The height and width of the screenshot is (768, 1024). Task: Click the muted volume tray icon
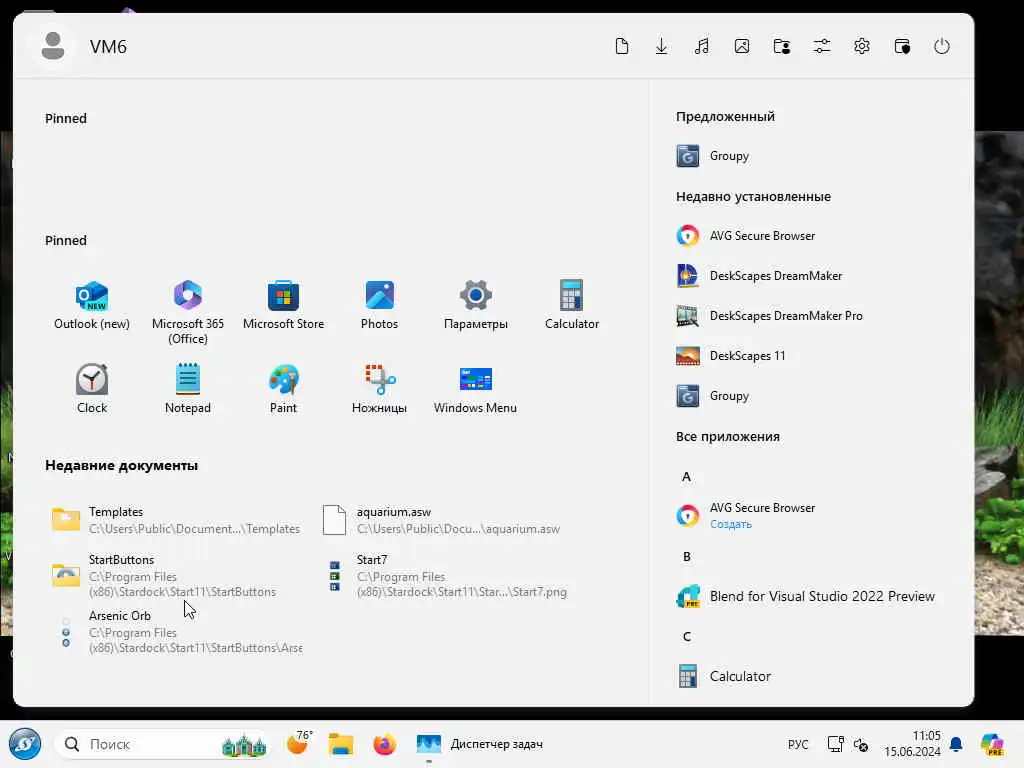tap(861, 744)
